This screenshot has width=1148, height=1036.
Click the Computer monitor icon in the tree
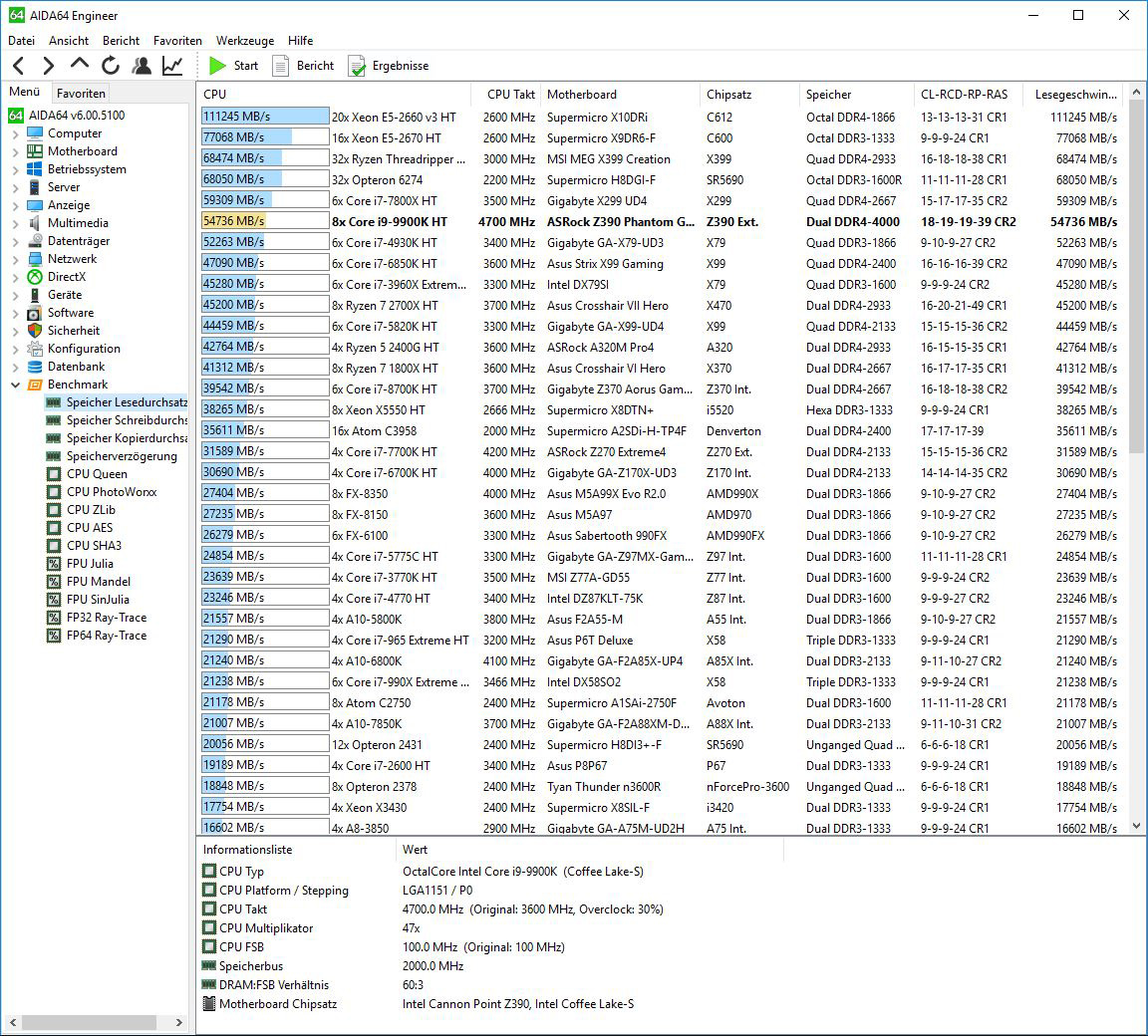click(35, 133)
